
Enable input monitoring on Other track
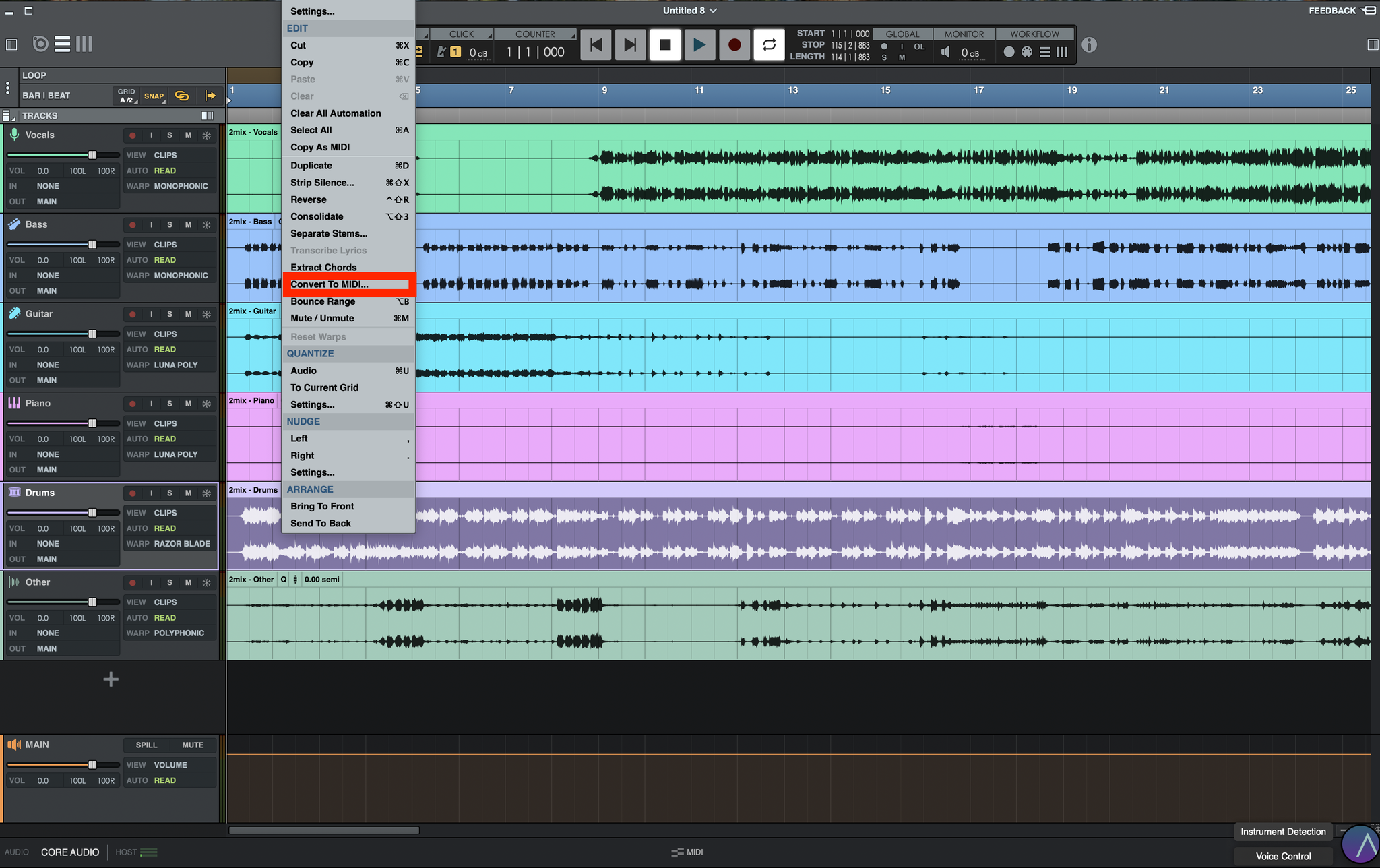(151, 582)
